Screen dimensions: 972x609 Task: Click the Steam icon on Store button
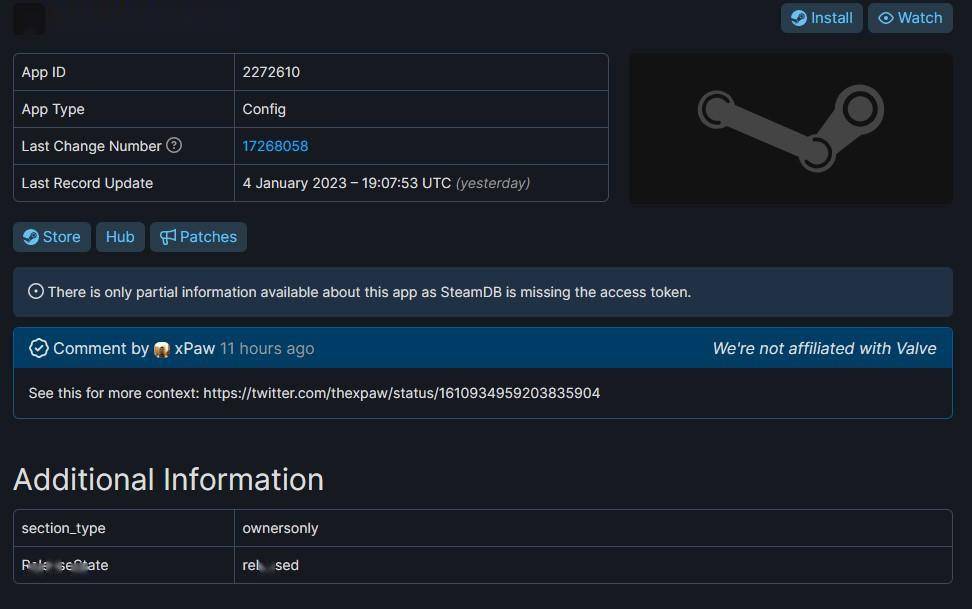click(x=30, y=237)
